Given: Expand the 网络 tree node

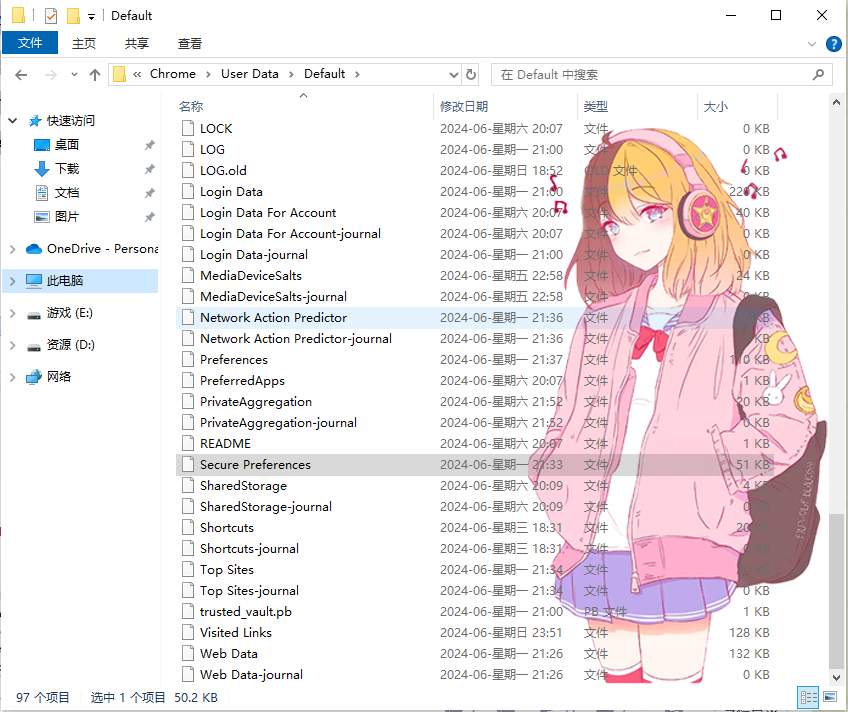Looking at the screenshot, I should pos(13,377).
